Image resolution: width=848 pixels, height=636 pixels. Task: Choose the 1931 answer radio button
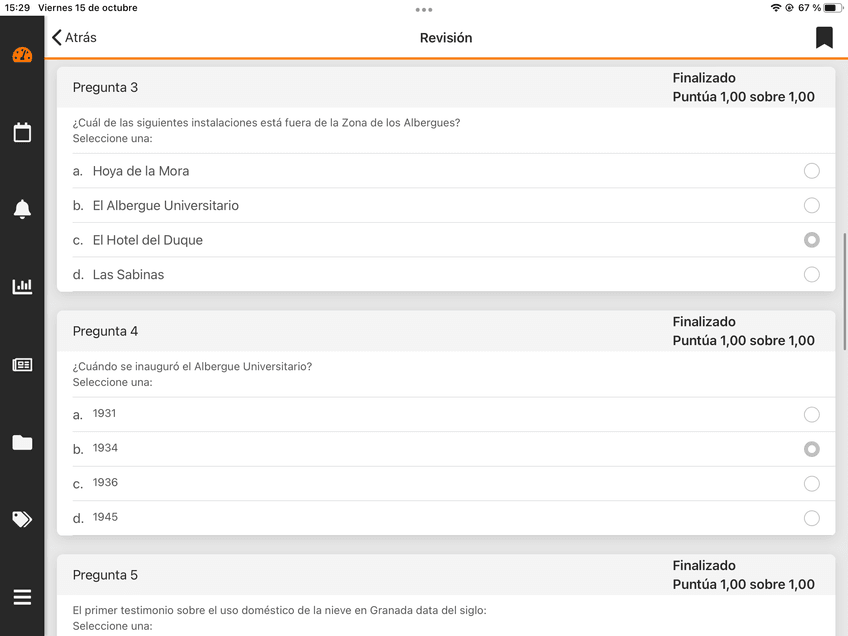tap(811, 414)
